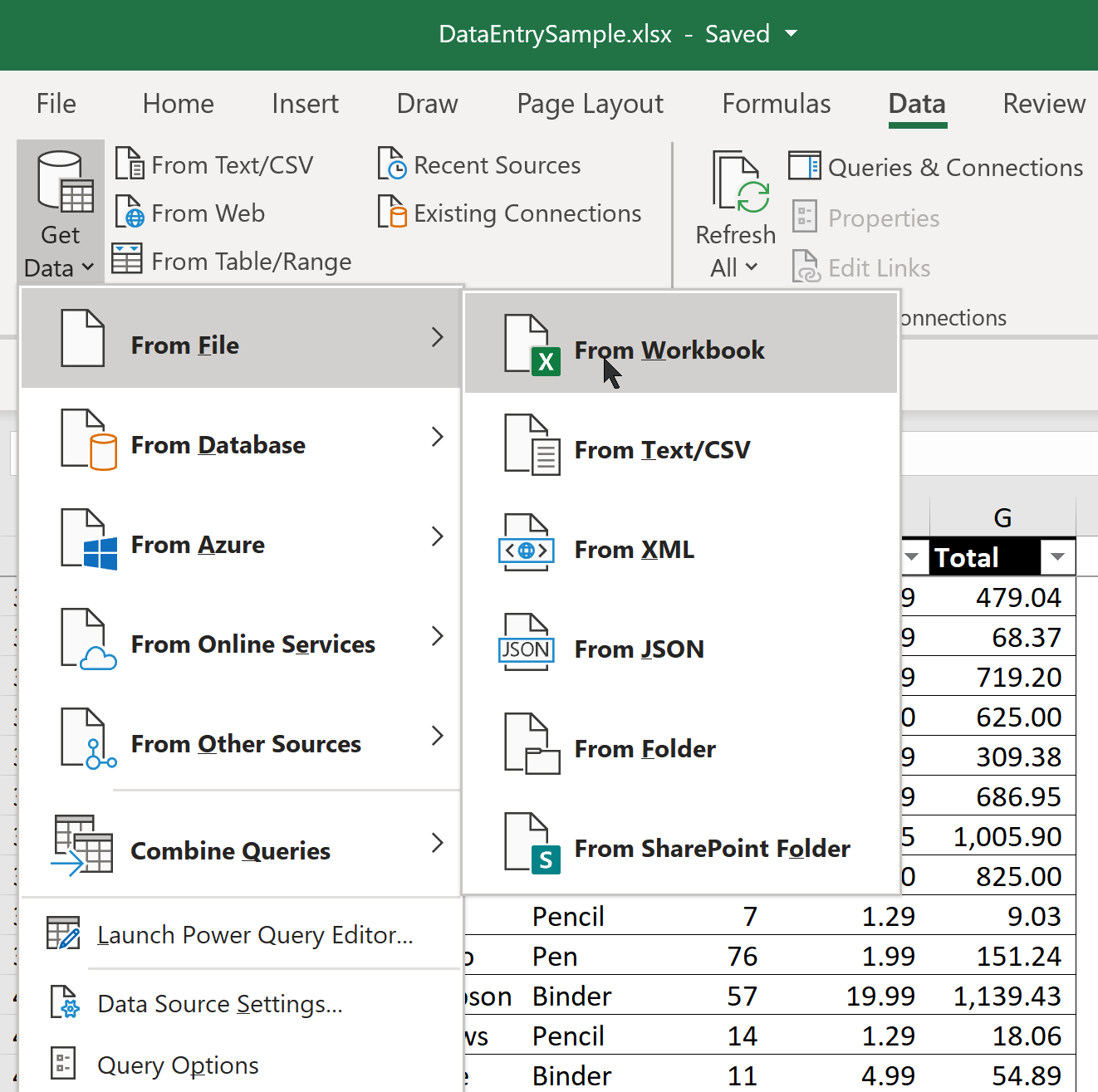1098x1092 pixels.
Task: Click the From XML icon
Action: [x=527, y=542]
